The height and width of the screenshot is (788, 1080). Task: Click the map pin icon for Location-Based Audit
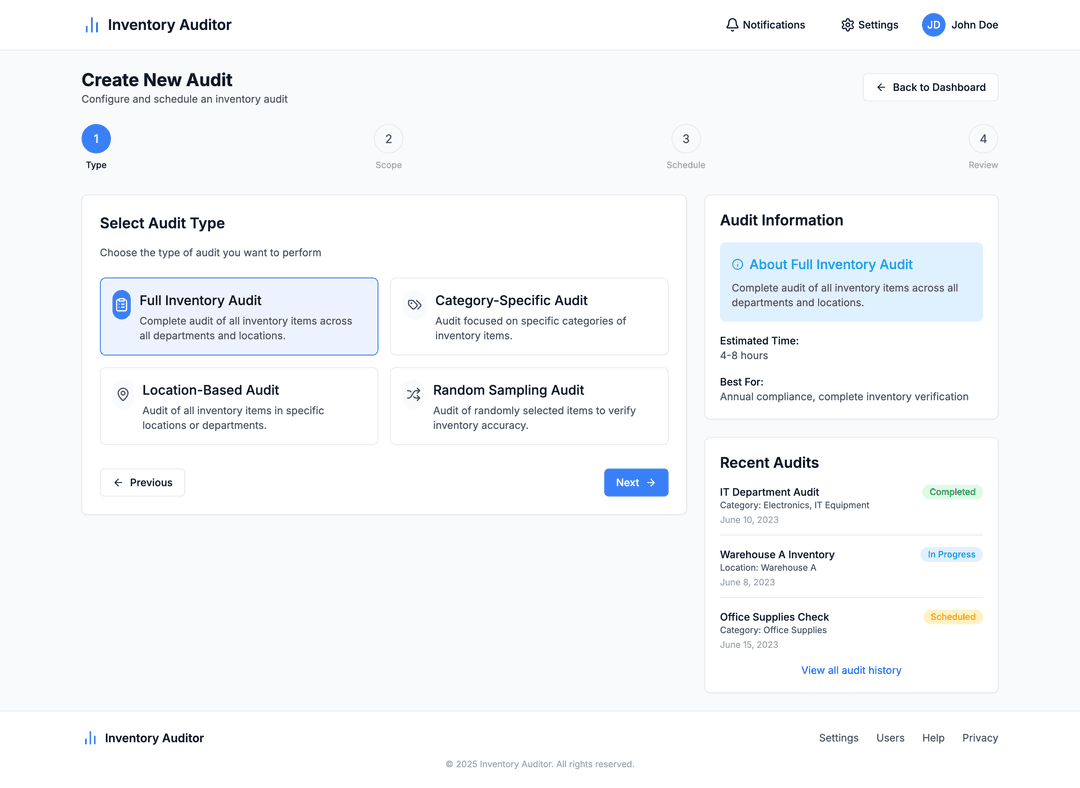[x=123, y=395]
